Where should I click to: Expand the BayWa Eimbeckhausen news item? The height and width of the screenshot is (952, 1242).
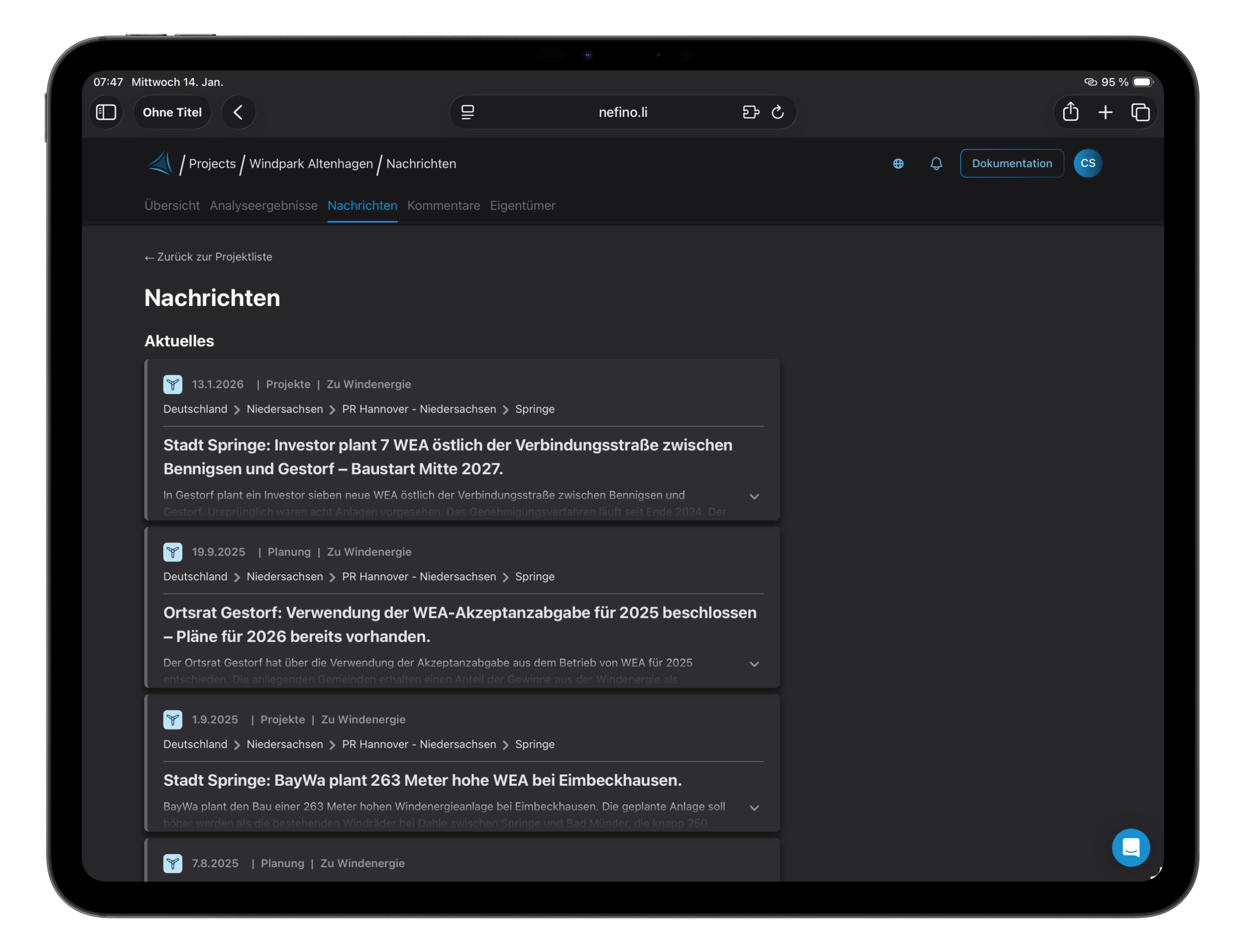(754, 808)
